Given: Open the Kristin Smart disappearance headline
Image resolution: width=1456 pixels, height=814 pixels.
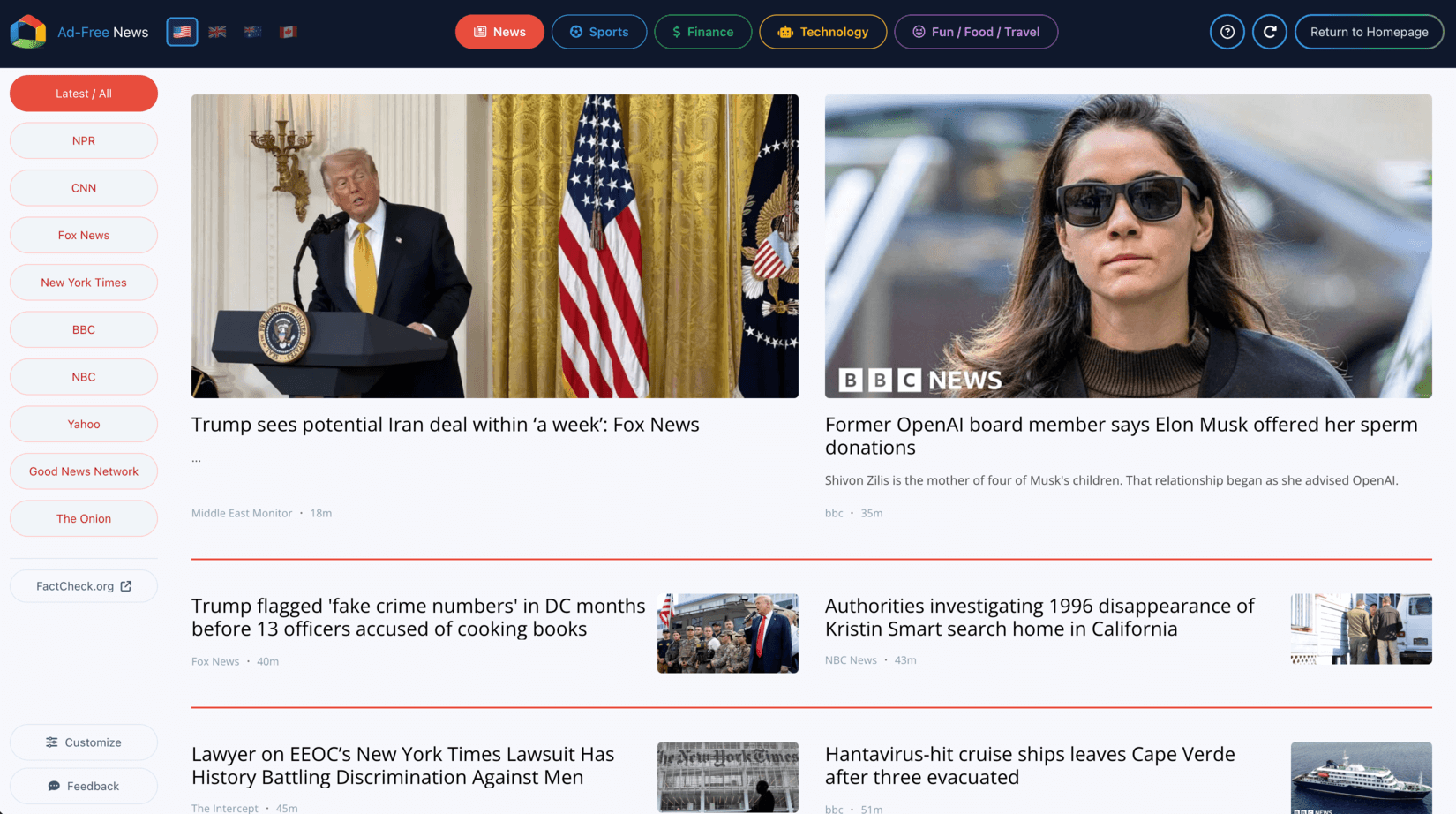Looking at the screenshot, I should click(x=1039, y=617).
